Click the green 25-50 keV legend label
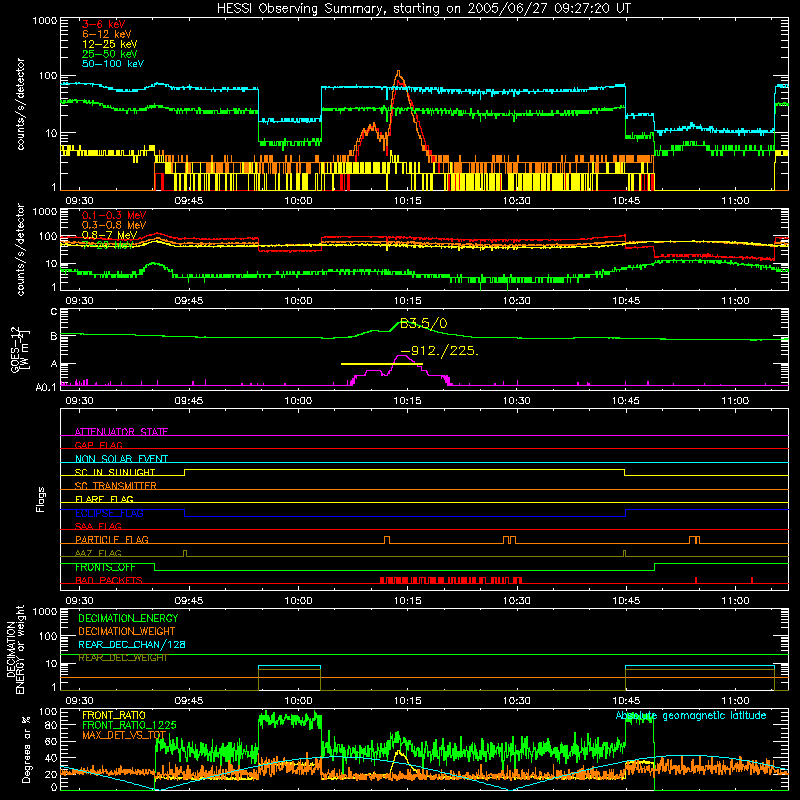 [109, 54]
